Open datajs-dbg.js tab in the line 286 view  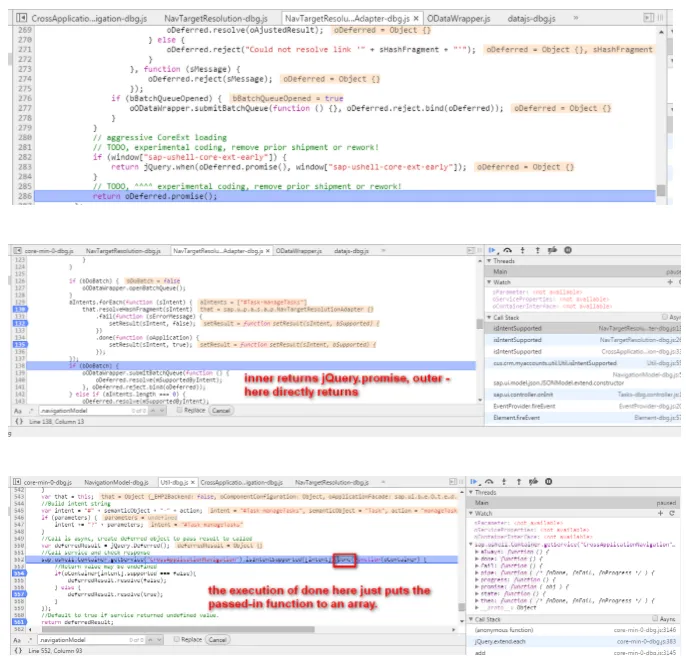pos(531,18)
